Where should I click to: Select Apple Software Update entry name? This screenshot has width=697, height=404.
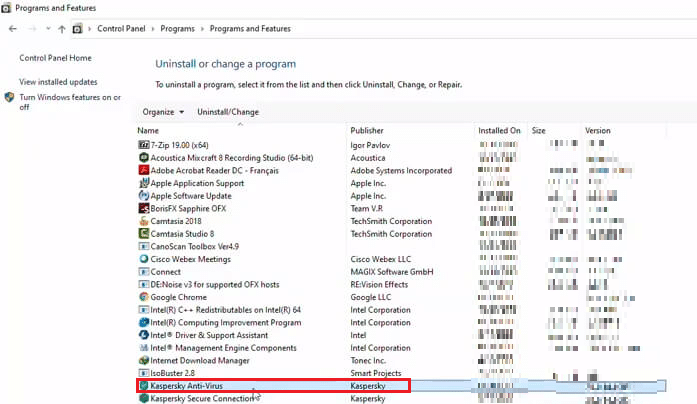coord(191,196)
